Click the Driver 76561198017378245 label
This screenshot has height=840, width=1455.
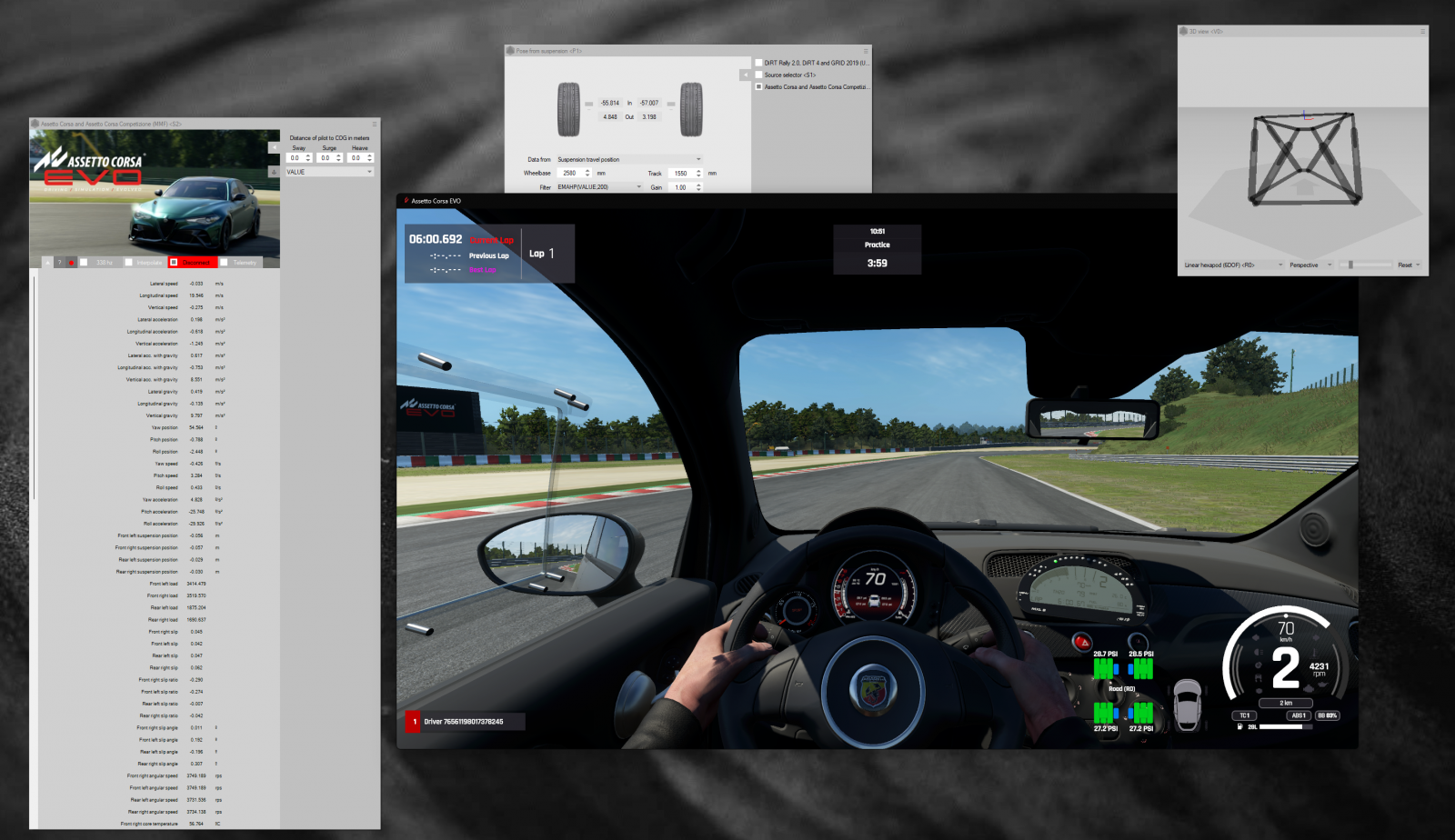tap(464, 722)
